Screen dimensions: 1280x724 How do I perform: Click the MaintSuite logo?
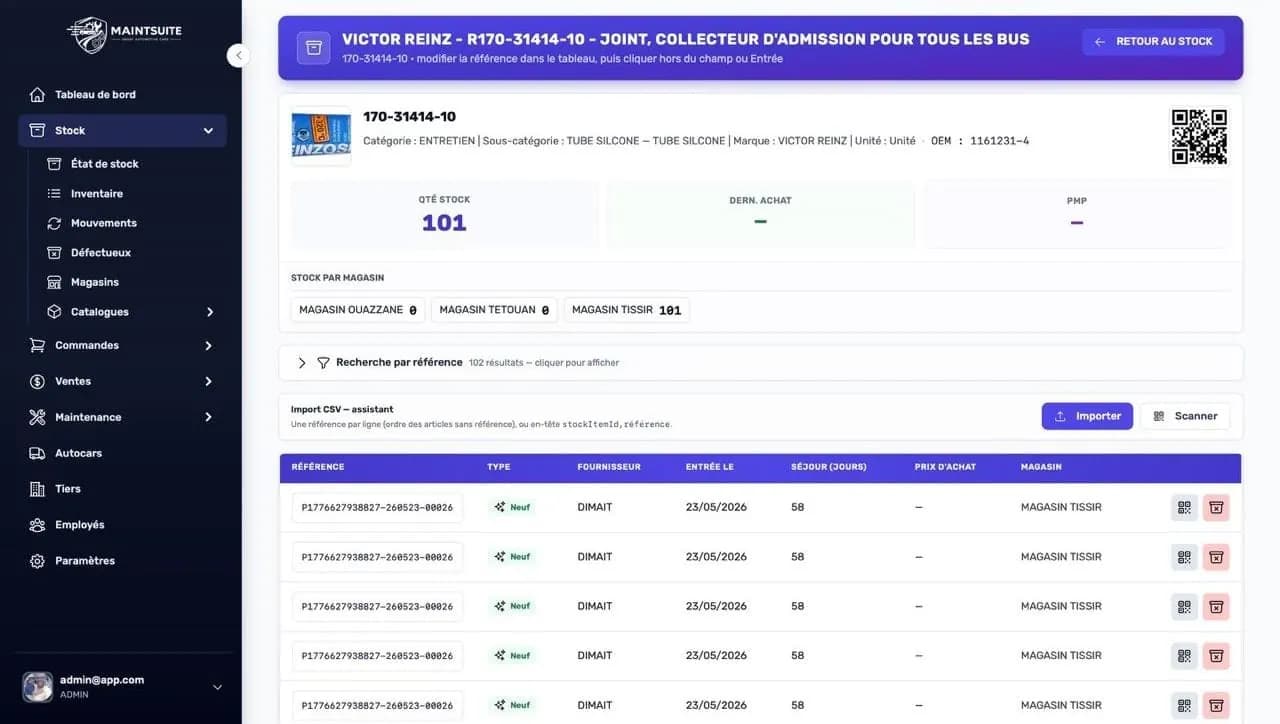point(124,35)
